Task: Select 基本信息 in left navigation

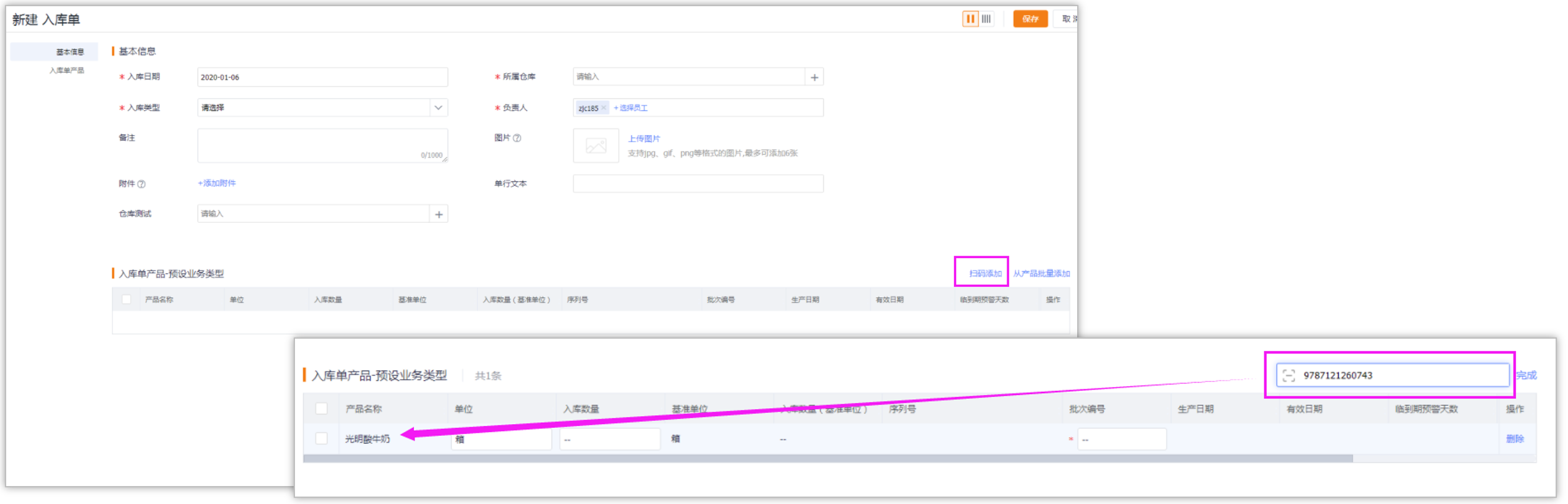Action: tap(69, 52)
